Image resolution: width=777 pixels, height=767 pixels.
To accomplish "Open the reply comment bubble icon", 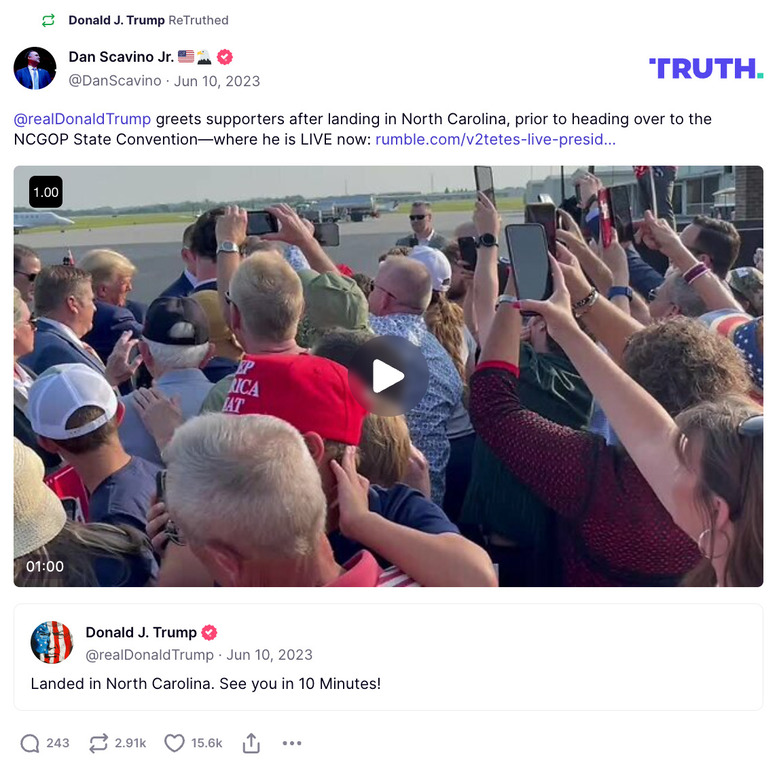I will pos(30,743).
